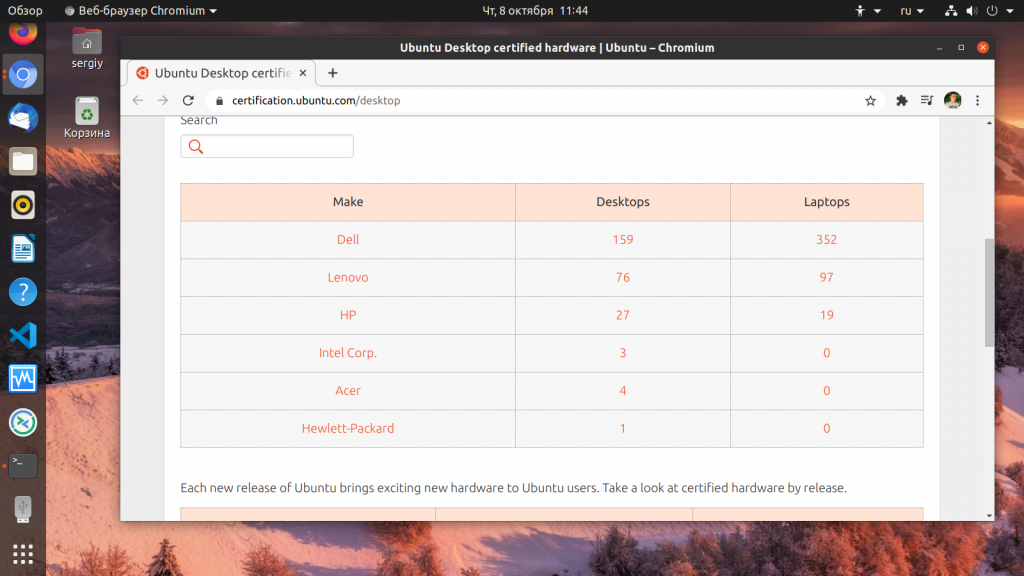Open the Terminal from the dock
The image size is (1024, 576).
tap(23, 466)
